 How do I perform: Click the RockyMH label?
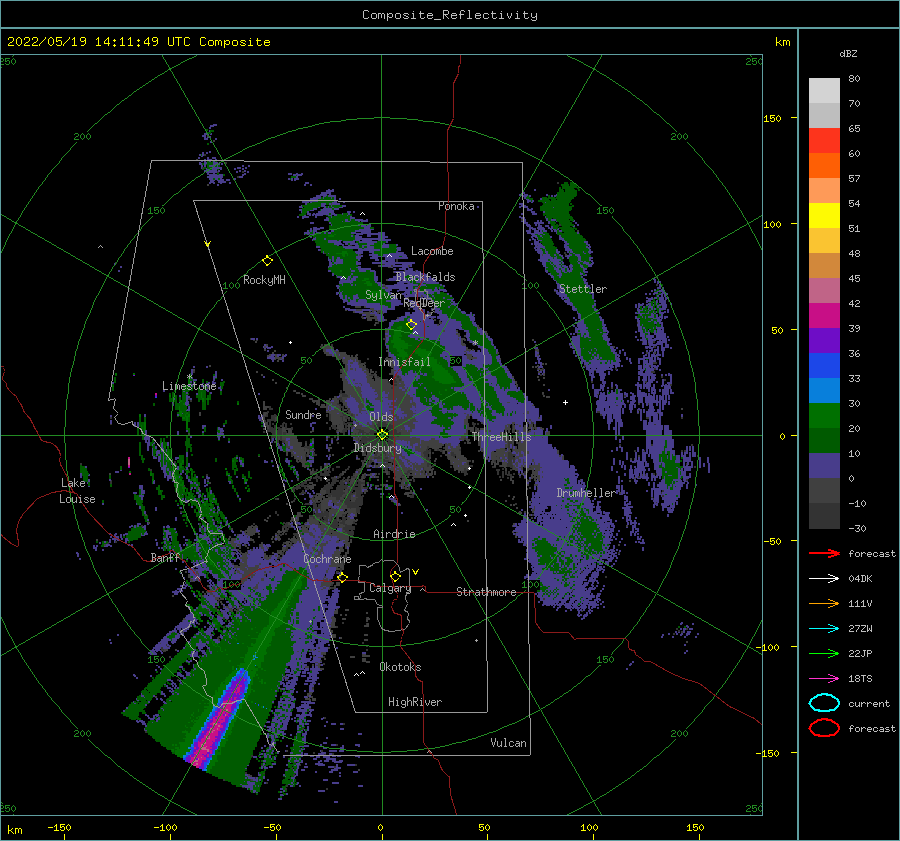coord(264,280)
